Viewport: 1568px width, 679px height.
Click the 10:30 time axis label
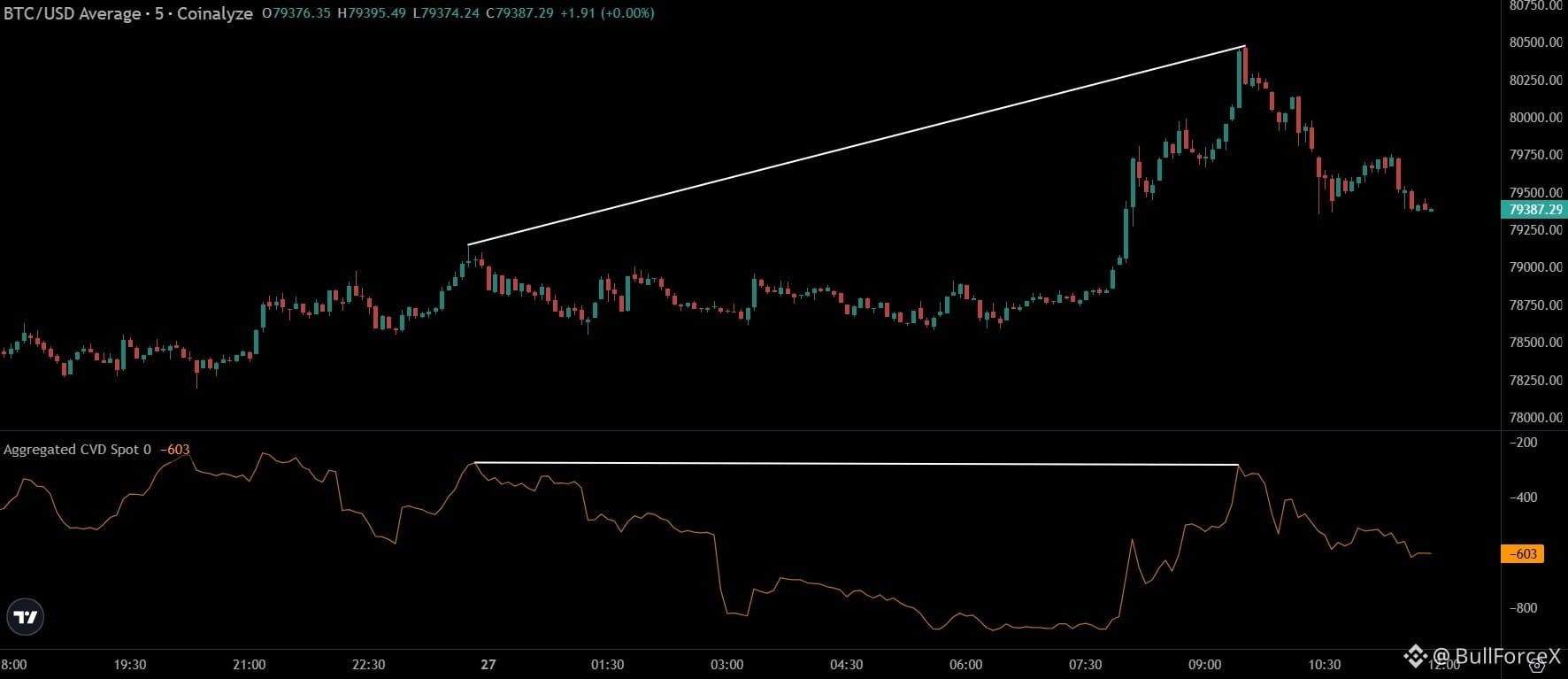pyautogui.click(x=1325, y=665)
